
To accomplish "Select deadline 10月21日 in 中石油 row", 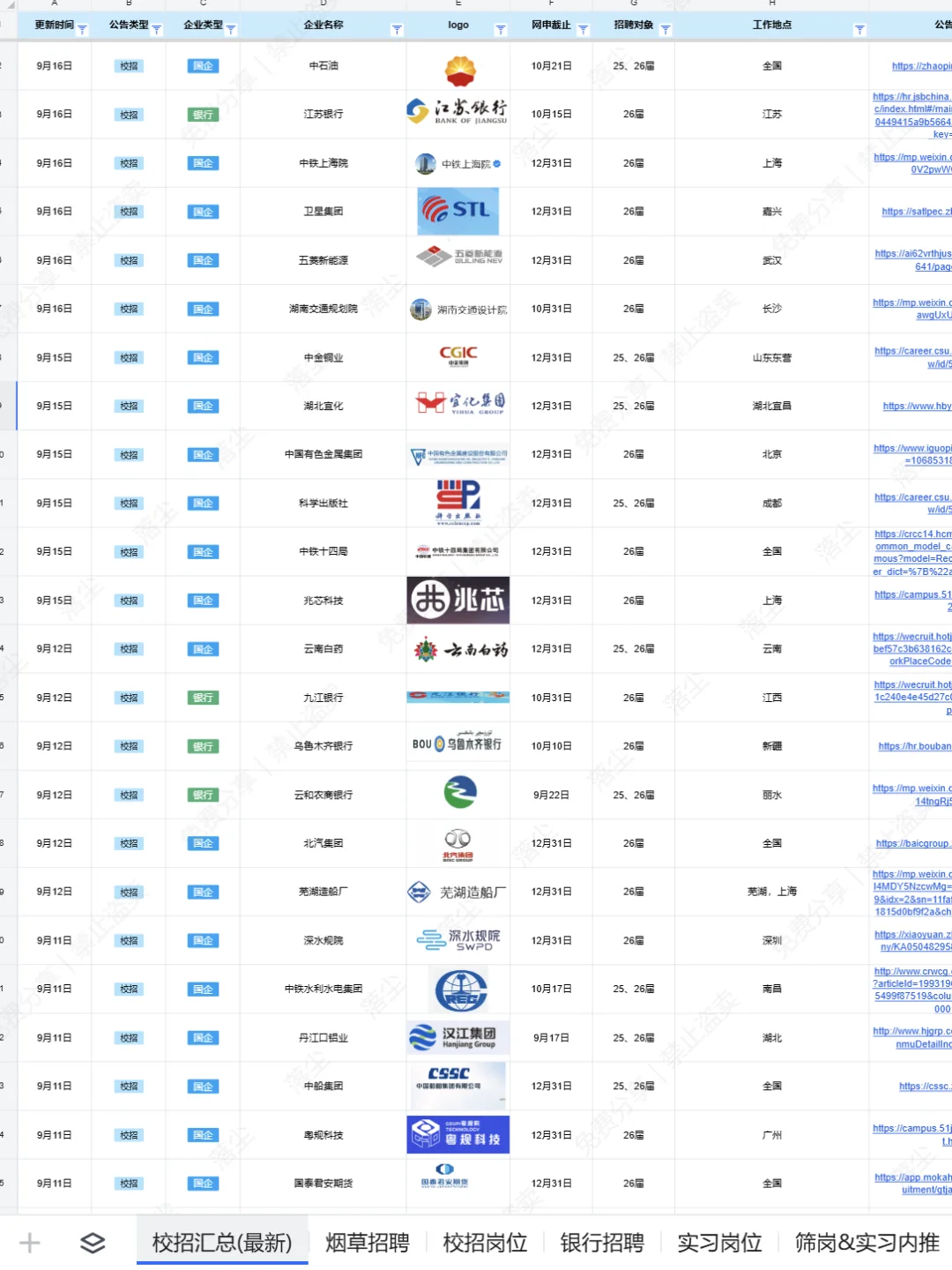I will (552, 66).
